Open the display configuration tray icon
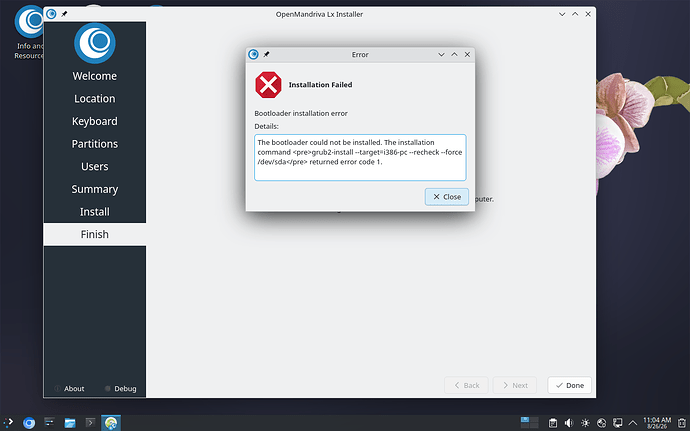Screen dimensions: 690x431 617,423
